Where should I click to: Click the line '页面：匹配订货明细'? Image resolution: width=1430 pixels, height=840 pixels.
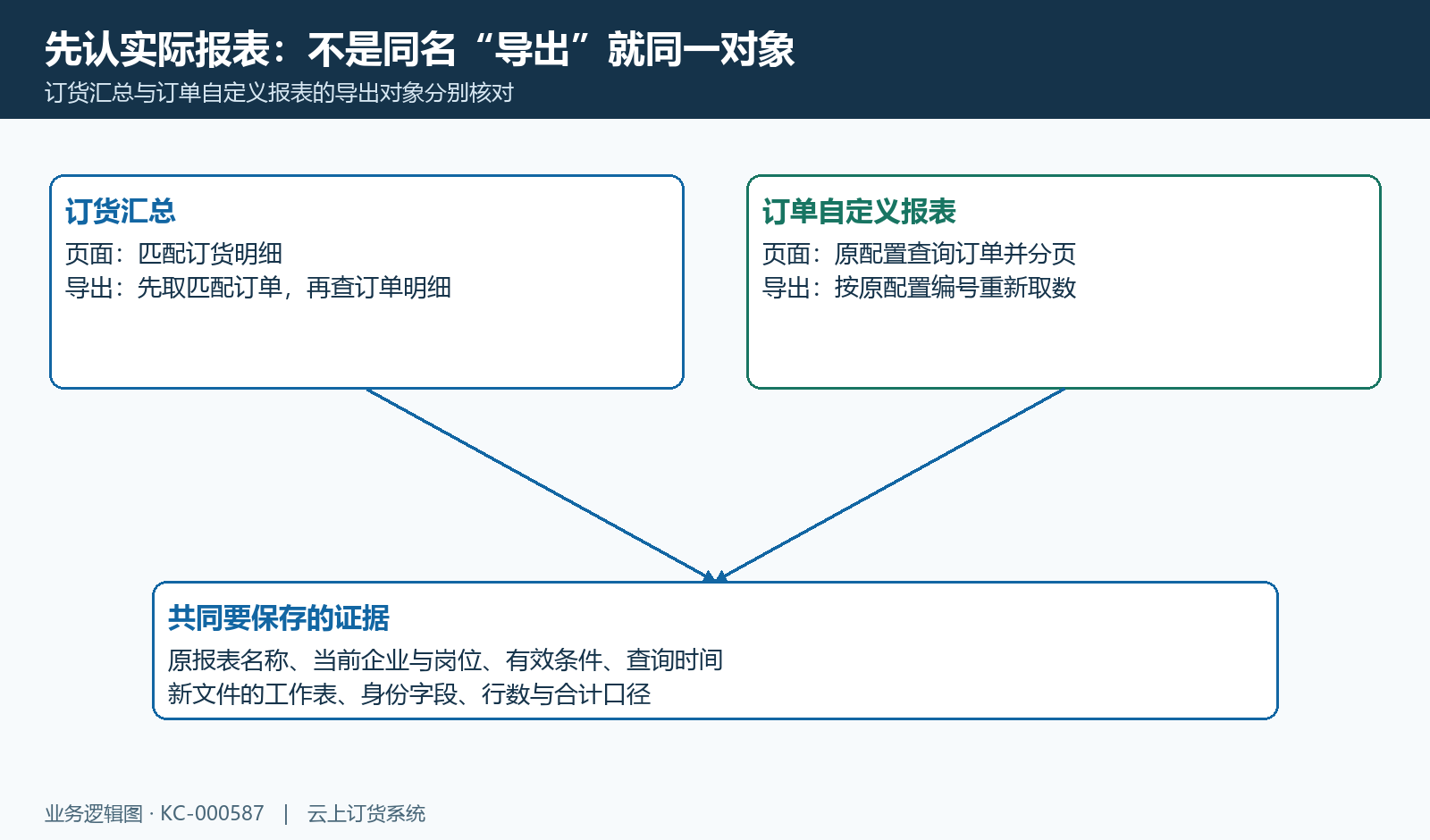173,254
